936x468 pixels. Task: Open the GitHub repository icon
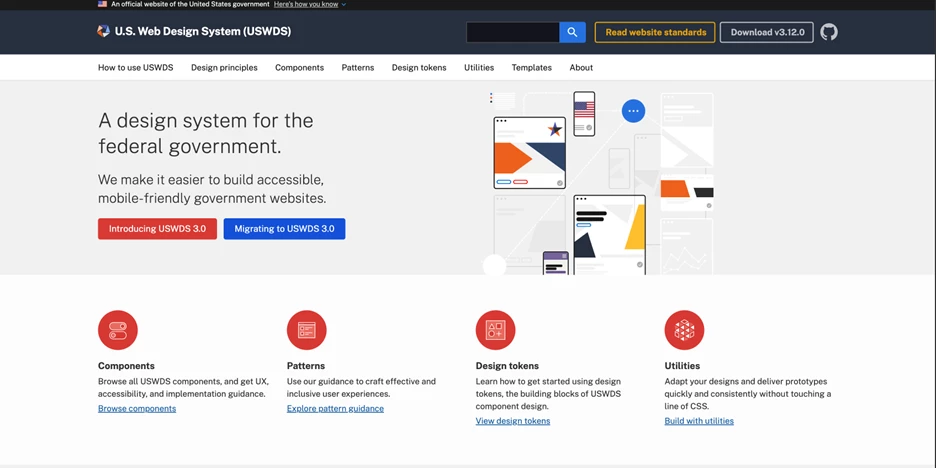(829, 32)
